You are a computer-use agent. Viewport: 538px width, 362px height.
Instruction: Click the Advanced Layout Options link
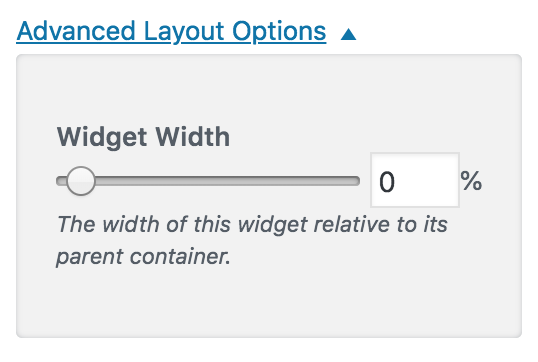point(171,32)
